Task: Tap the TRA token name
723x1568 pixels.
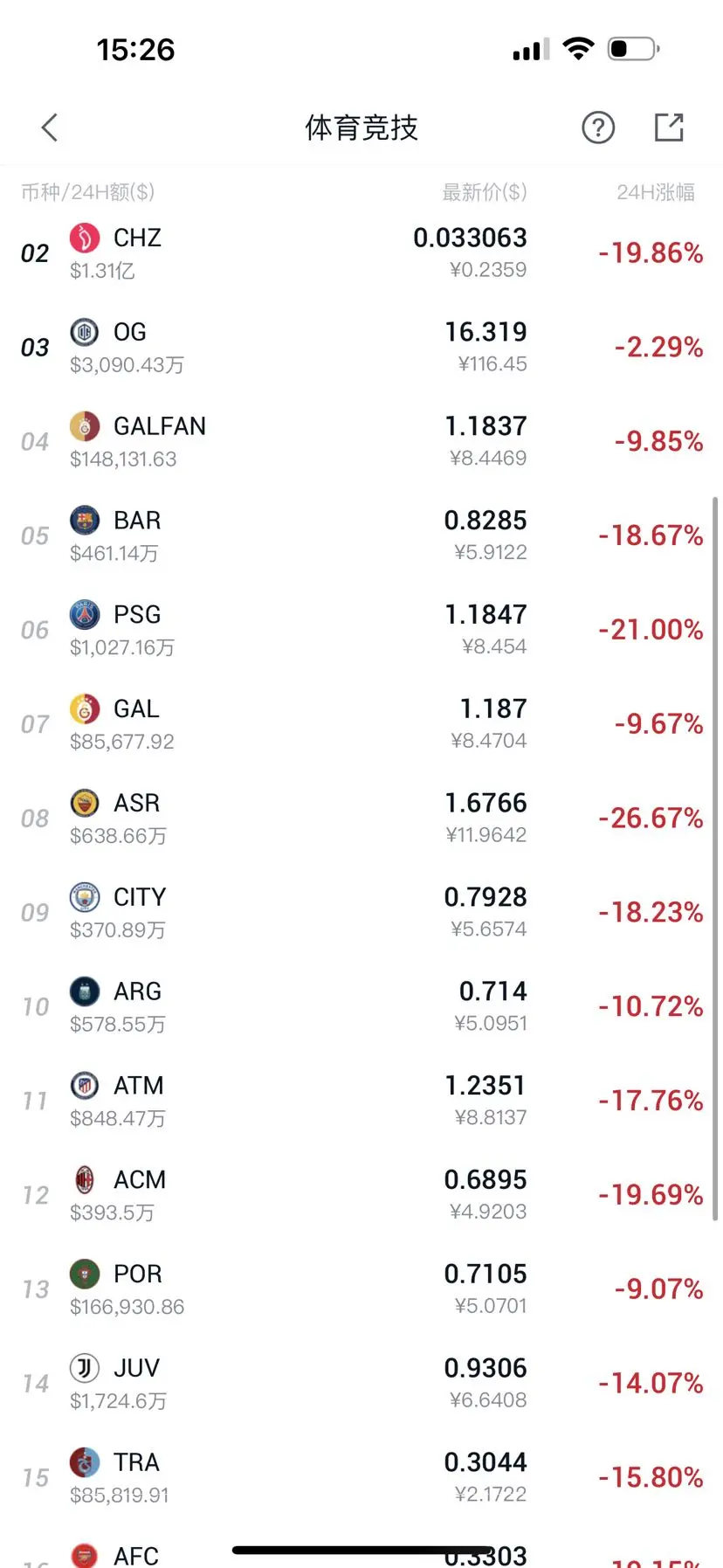Action: point(137,1462)
